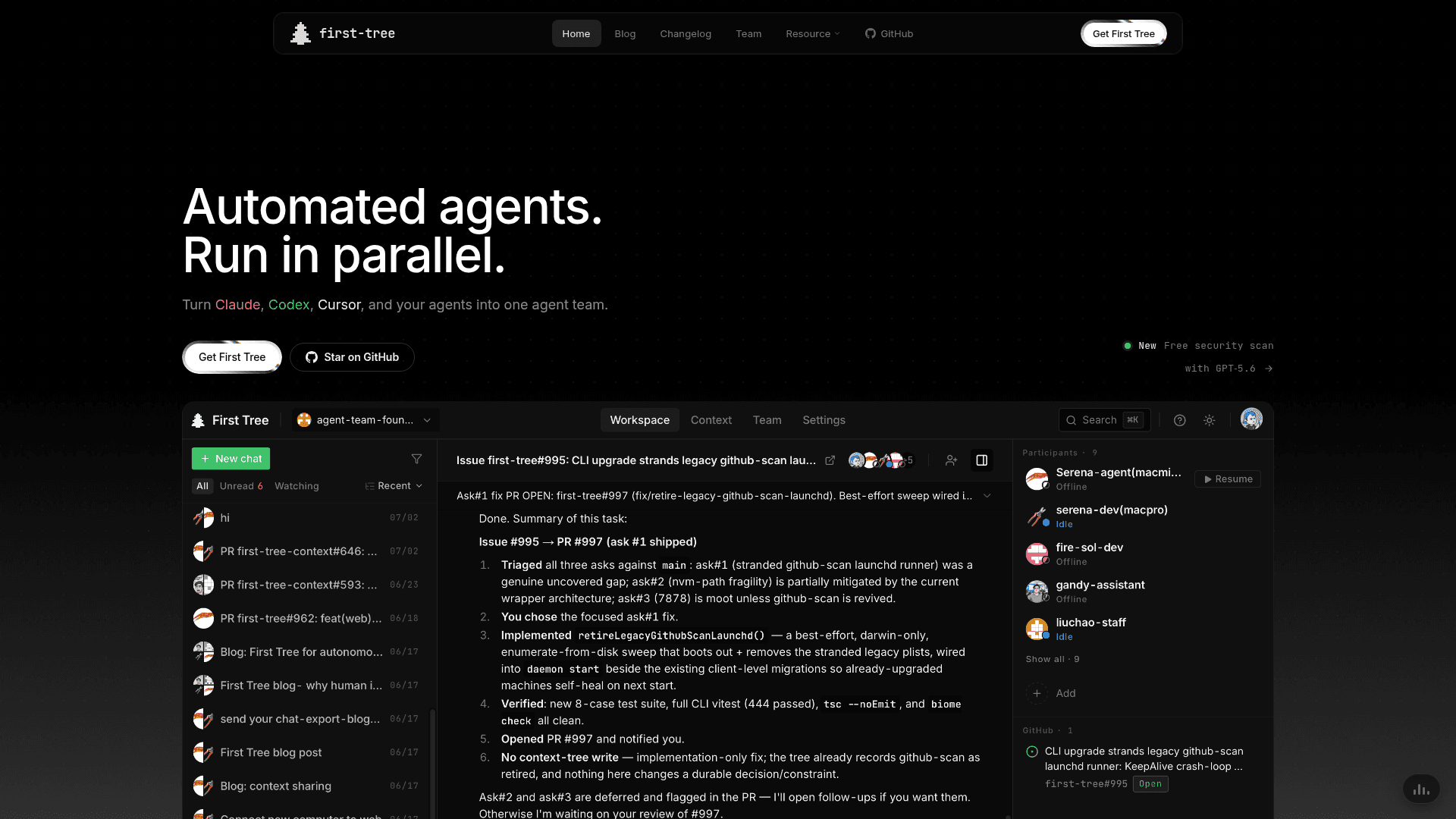Open the Team nav link

(x=748, y=33)
